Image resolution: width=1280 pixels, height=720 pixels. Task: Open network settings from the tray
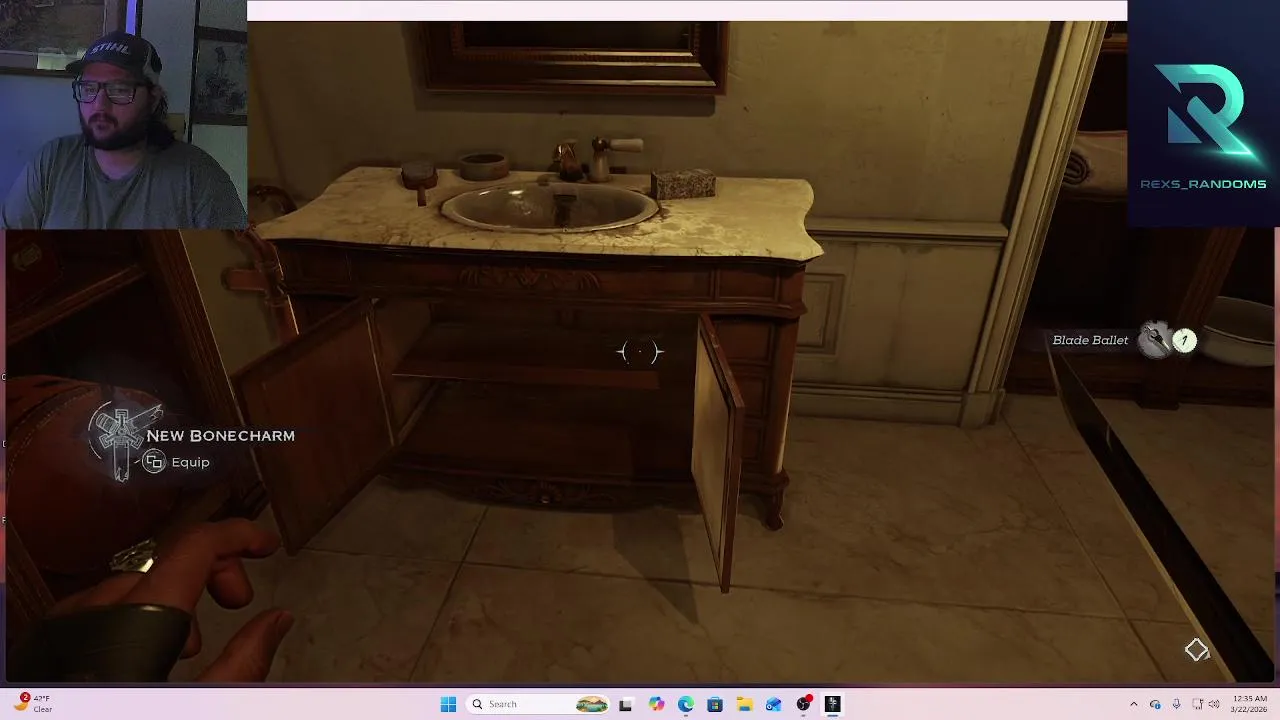click(x=1197, y=704)
